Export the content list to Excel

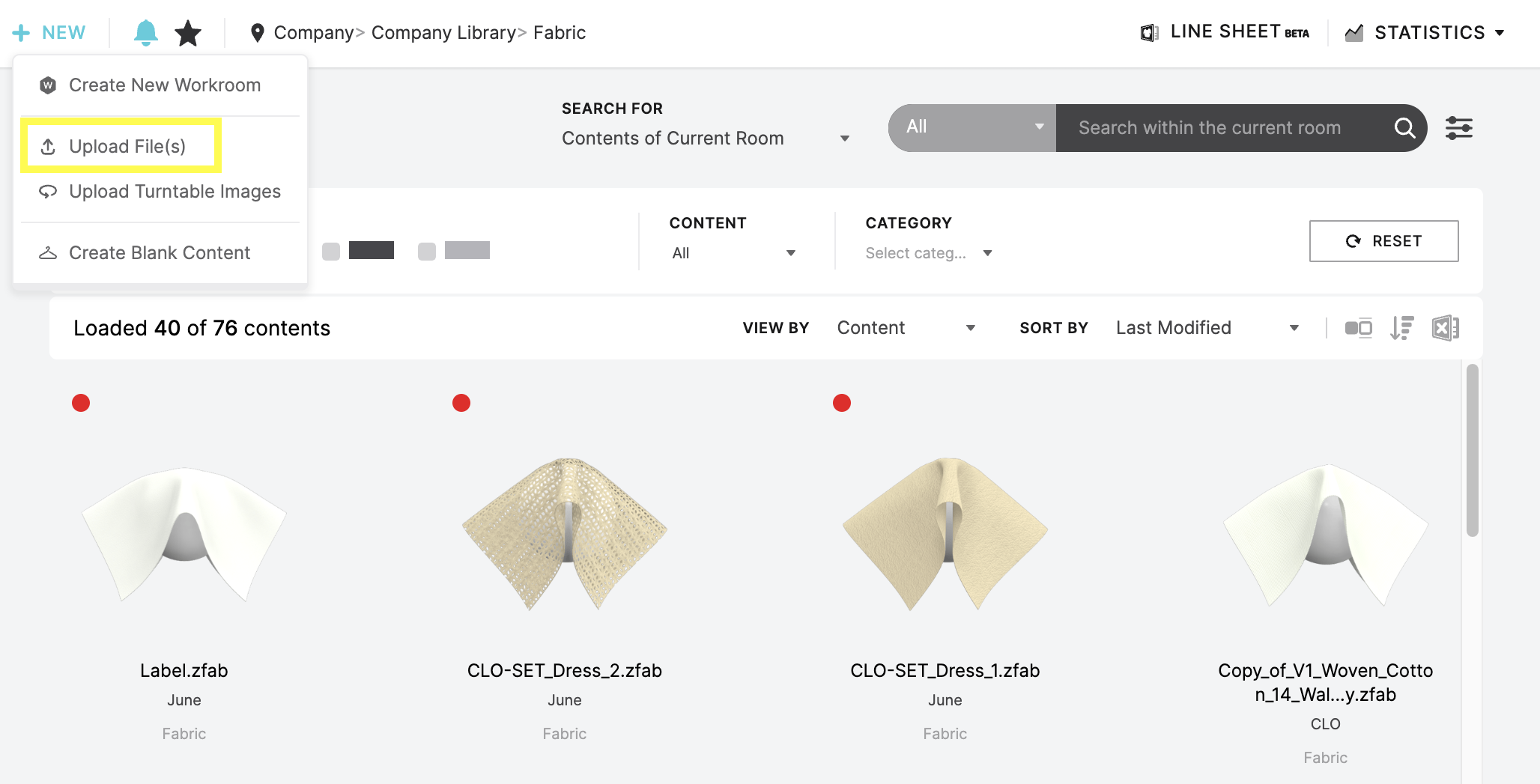point(1446,327)
